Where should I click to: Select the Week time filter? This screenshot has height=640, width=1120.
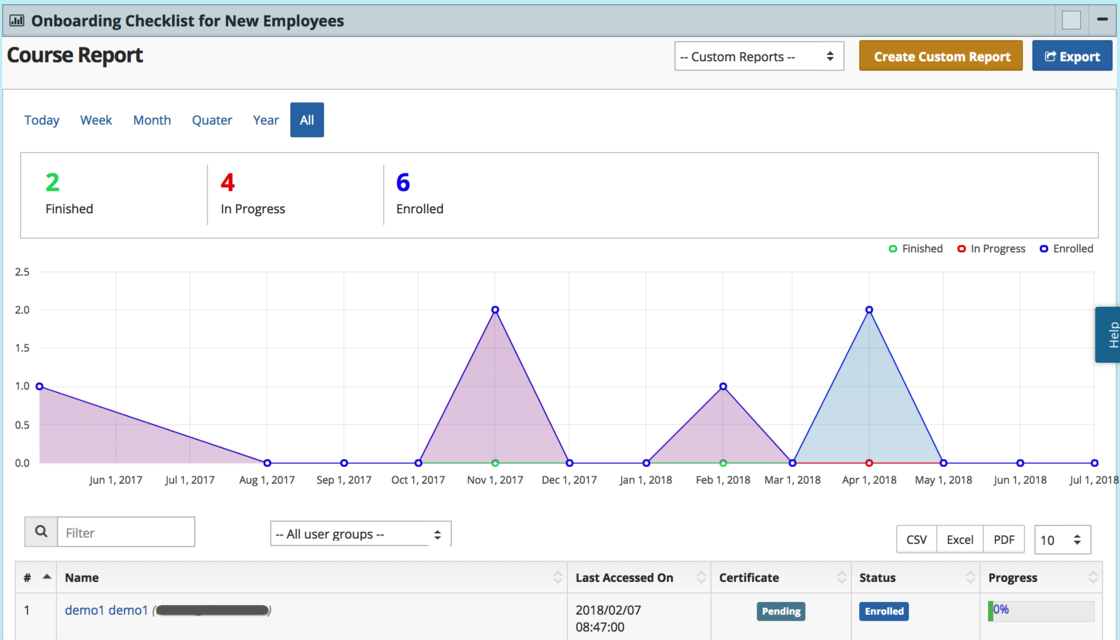(96, 120)
